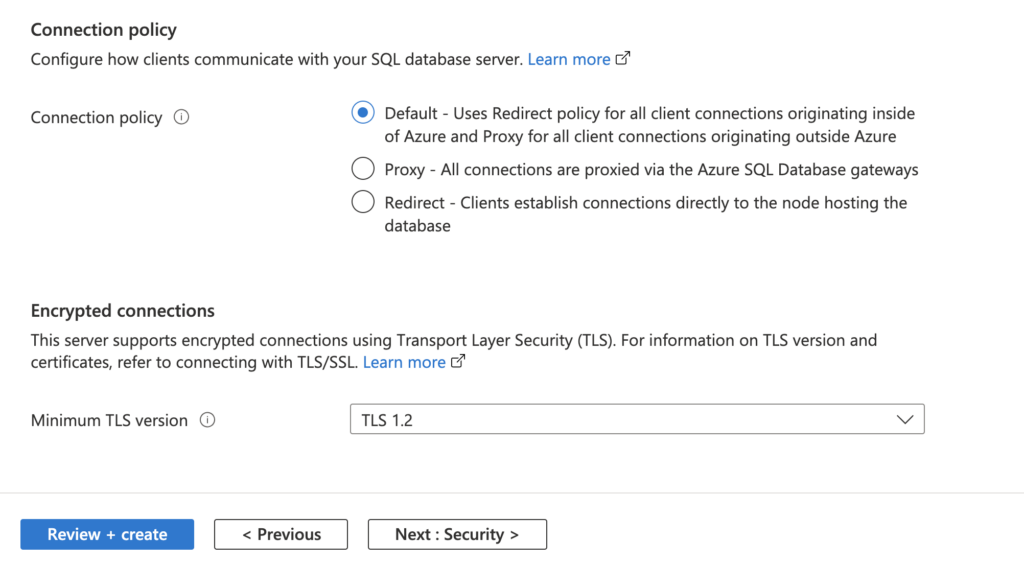This screenshot has width=1024, height=564.
Task: Proceed using Next : Security button
Action: 457,534
